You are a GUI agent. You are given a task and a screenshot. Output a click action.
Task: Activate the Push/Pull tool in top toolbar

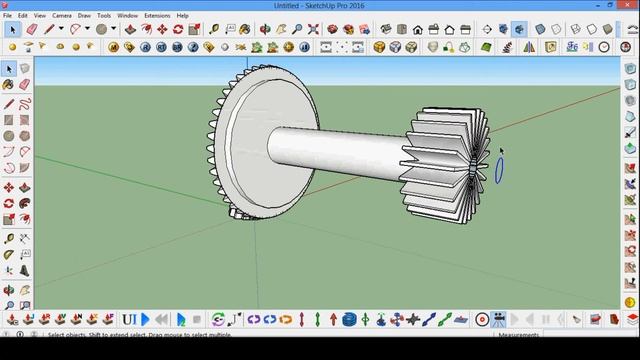coord(130,29)
